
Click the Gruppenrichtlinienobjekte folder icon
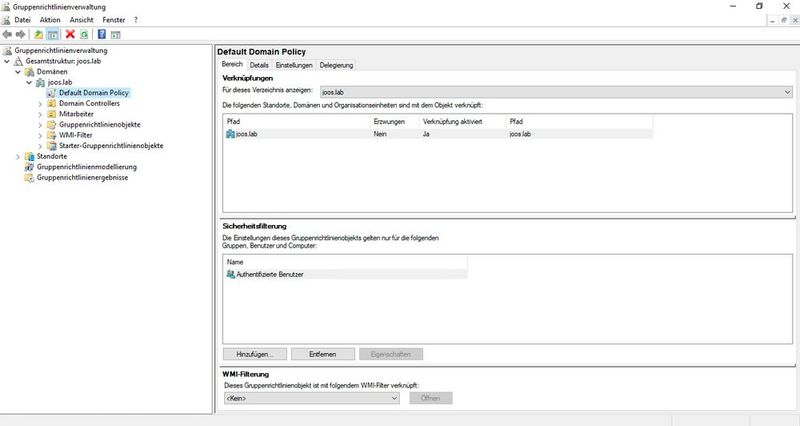[x=51, y=124]
